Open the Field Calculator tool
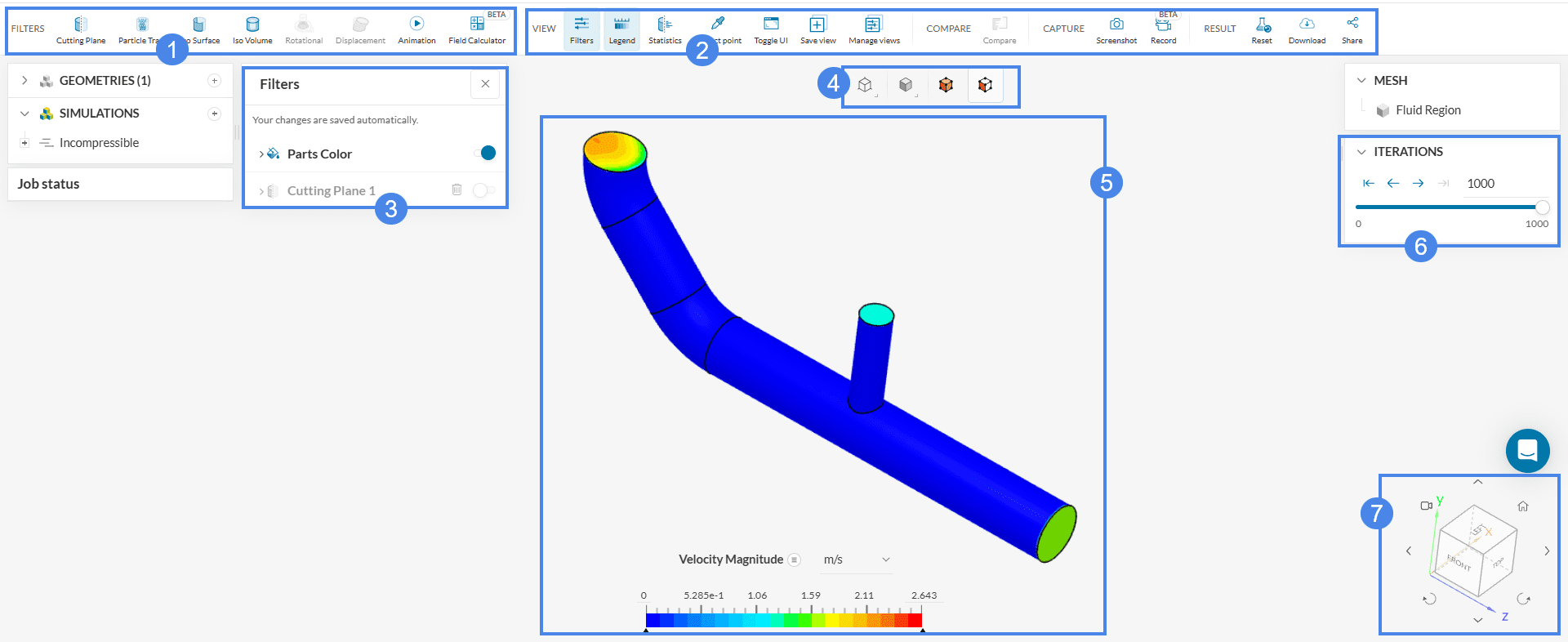 click(x=477, y=30)
